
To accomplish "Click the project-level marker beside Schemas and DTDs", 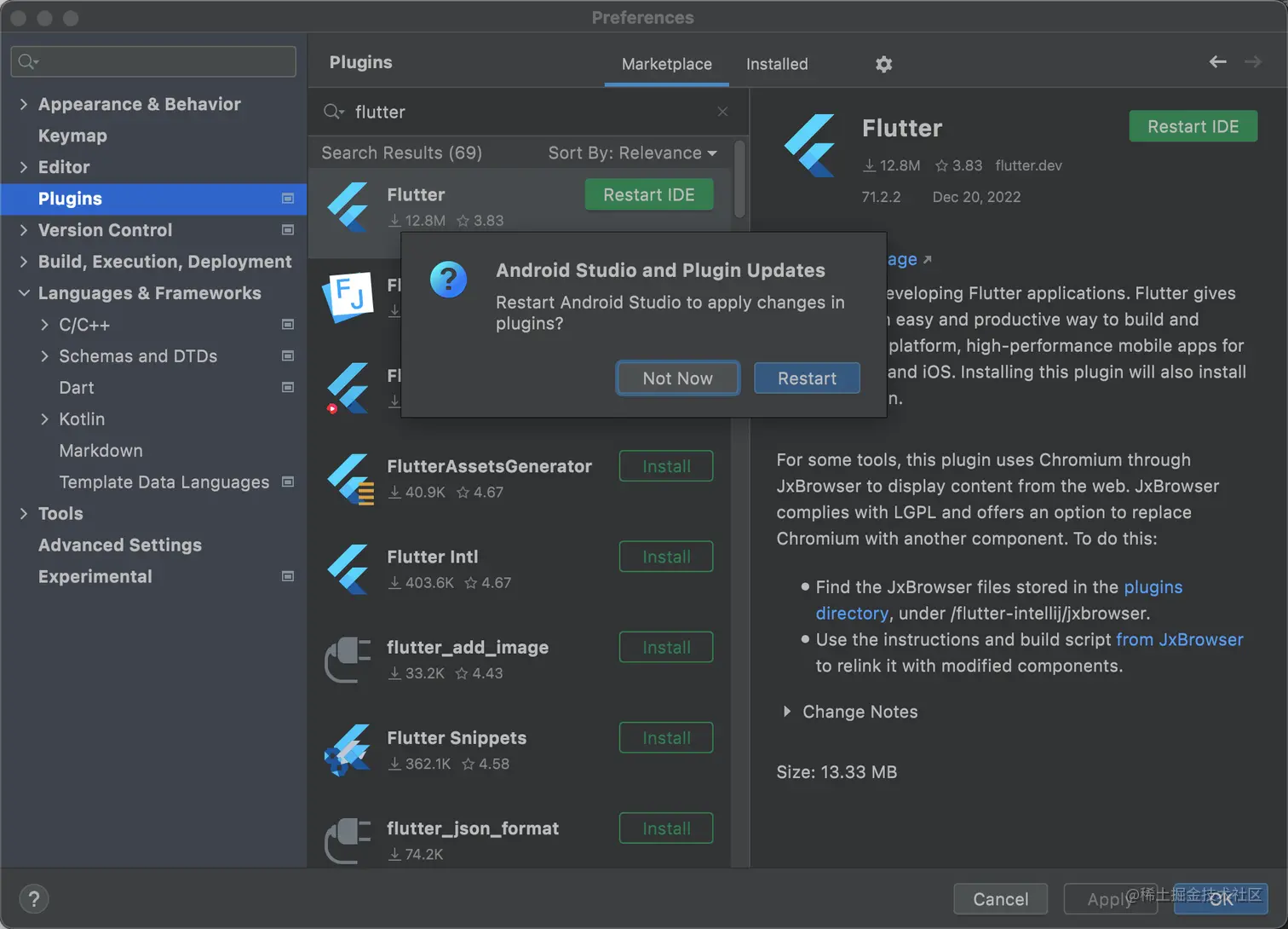I will click(288, 356).
